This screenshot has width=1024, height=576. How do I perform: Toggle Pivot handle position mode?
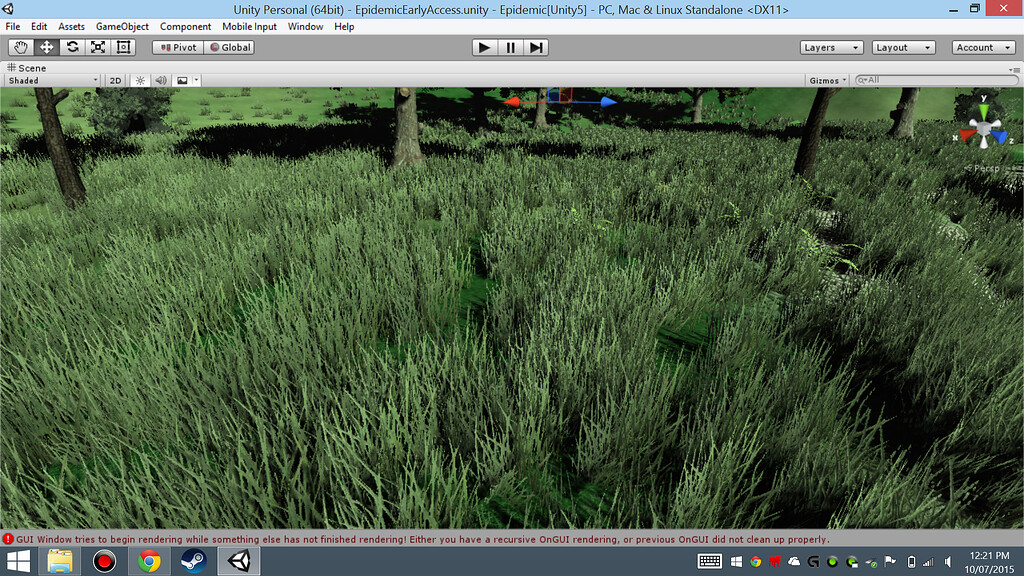tap(176, 46)
